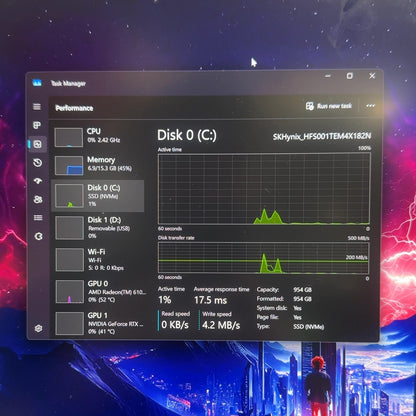416x416 pixels.
Task: Click the Disk 0 (C:) heading
Action: [187, 135]
